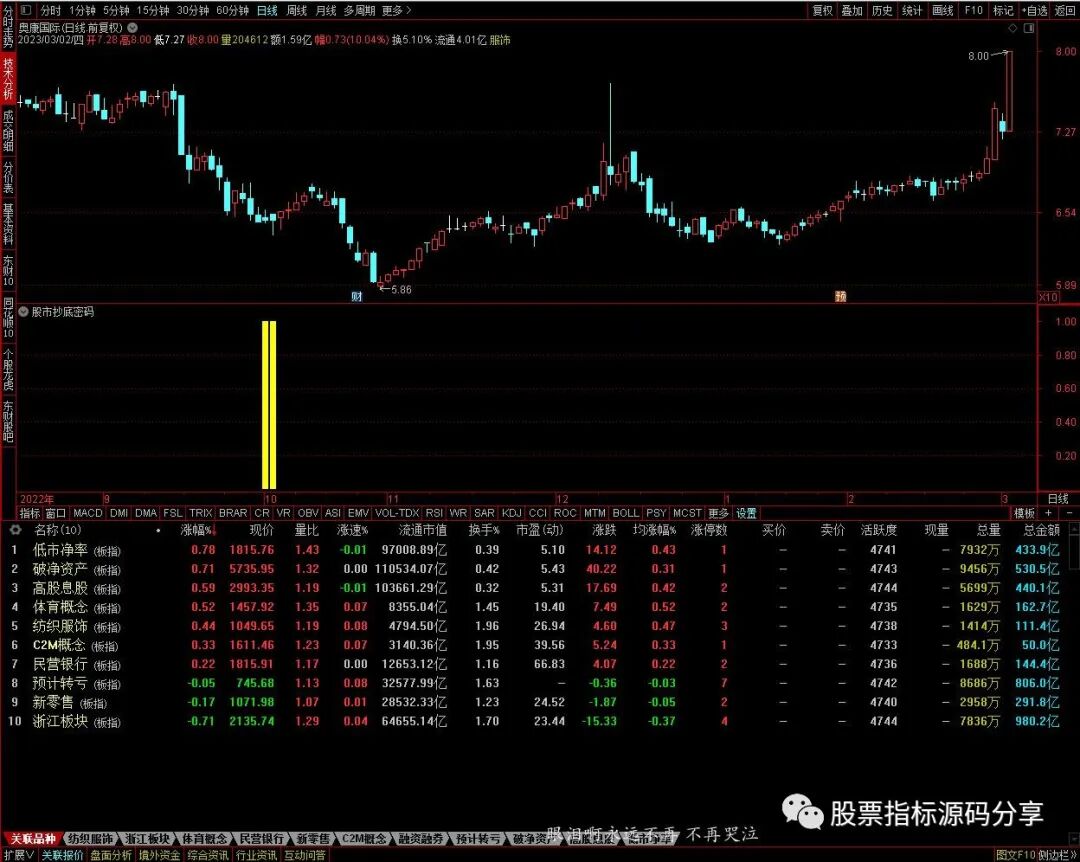Image resolution: width=1080 pixels, height=862 pixels.
Task: Switch to 周线 period
Action: [297, 11]
